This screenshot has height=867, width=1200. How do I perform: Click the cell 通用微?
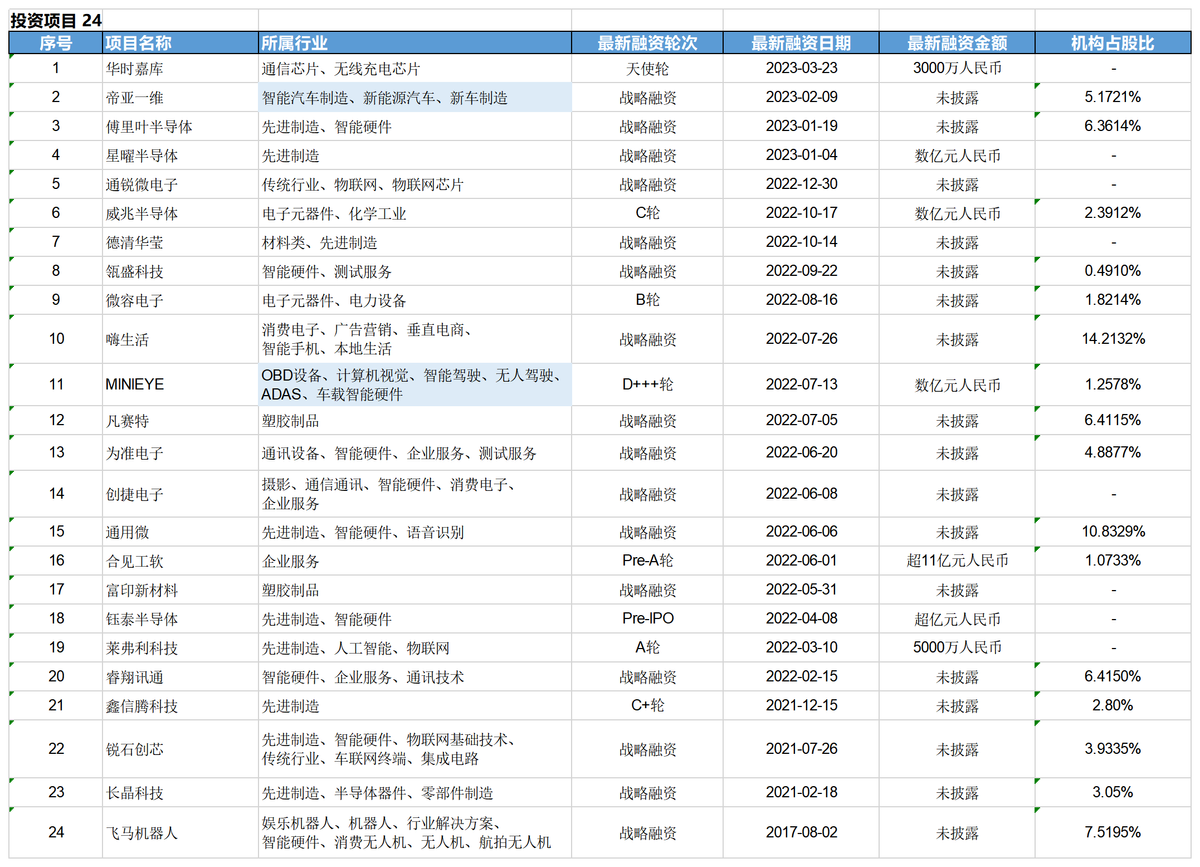tap(180, 532)
